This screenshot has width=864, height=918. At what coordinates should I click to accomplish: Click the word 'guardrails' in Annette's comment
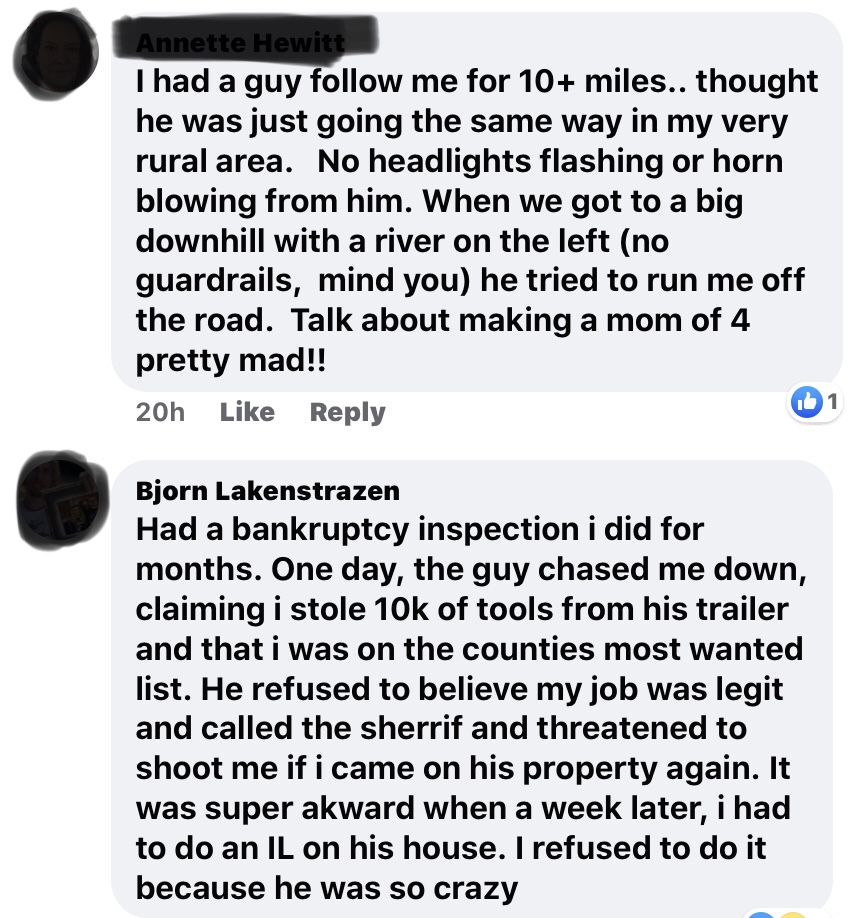point(218,283)
